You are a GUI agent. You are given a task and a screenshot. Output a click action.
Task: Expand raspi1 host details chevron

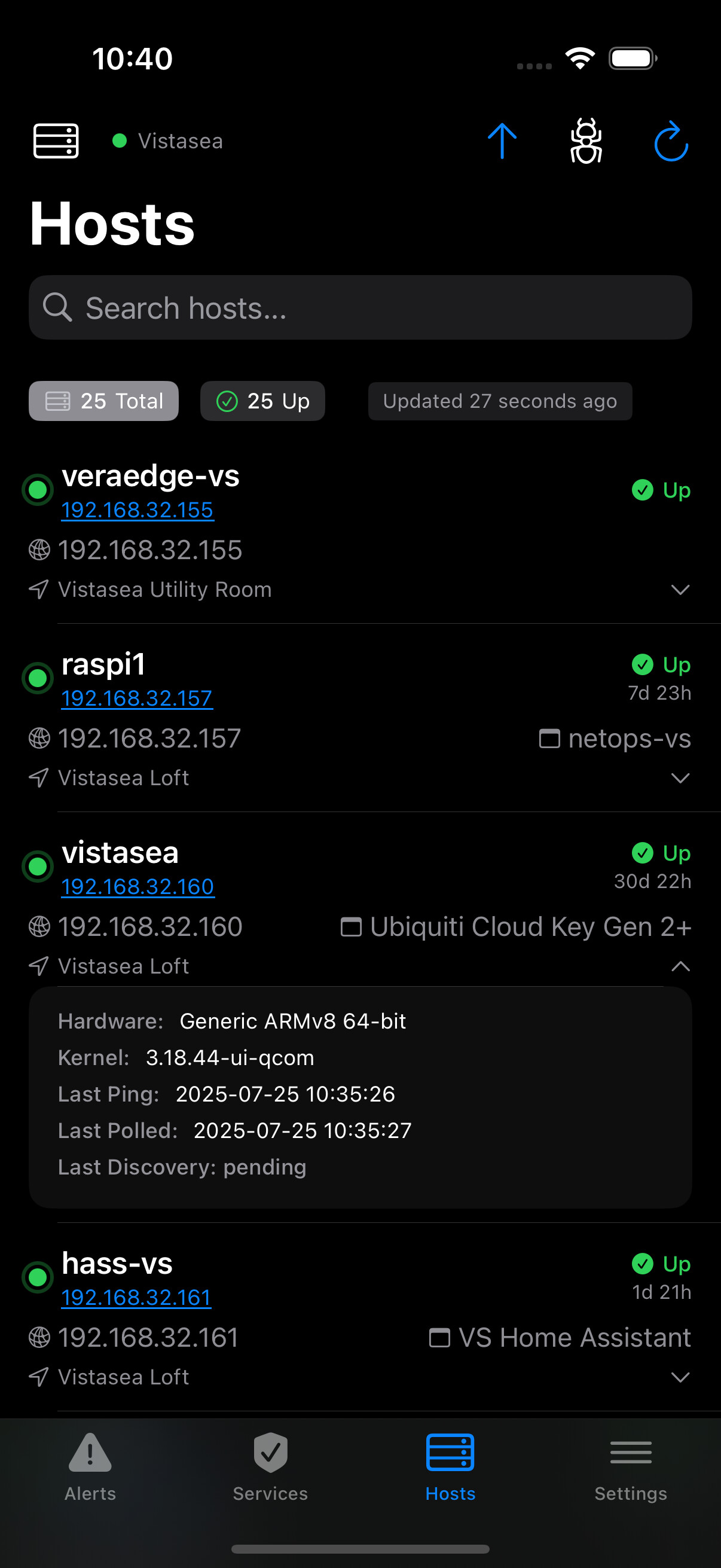[x=680, y=778]
